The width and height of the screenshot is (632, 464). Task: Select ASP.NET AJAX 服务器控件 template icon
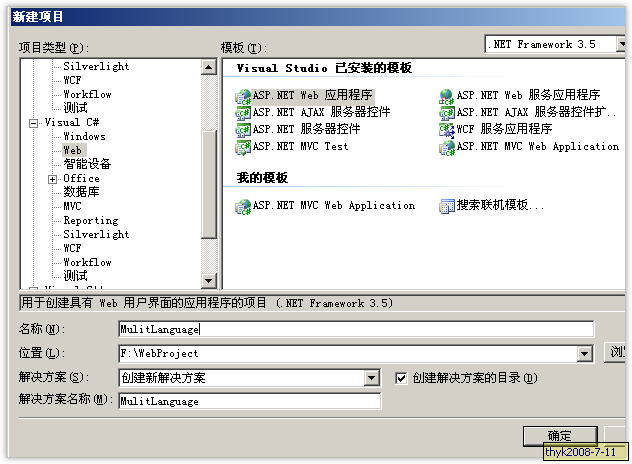tap(243, 113)
